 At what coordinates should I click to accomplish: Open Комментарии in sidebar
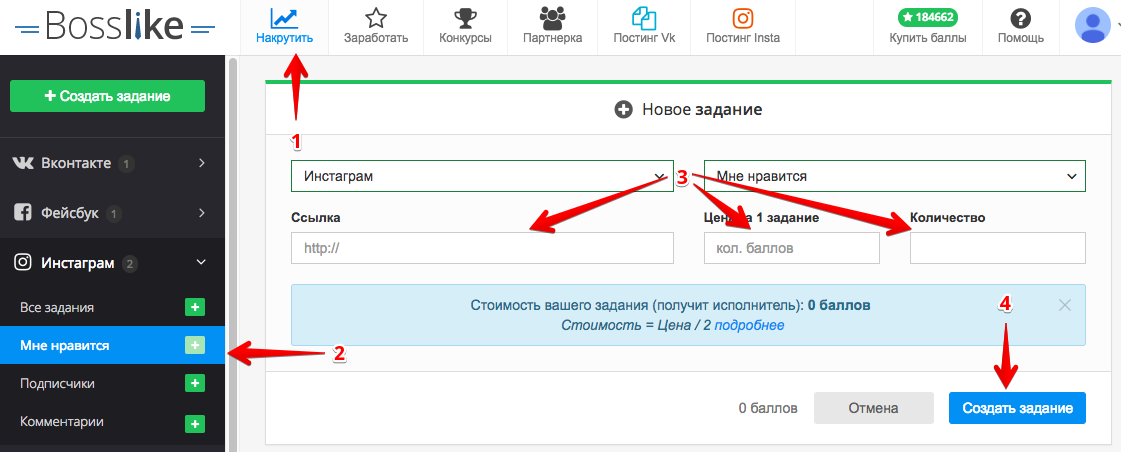62,421
